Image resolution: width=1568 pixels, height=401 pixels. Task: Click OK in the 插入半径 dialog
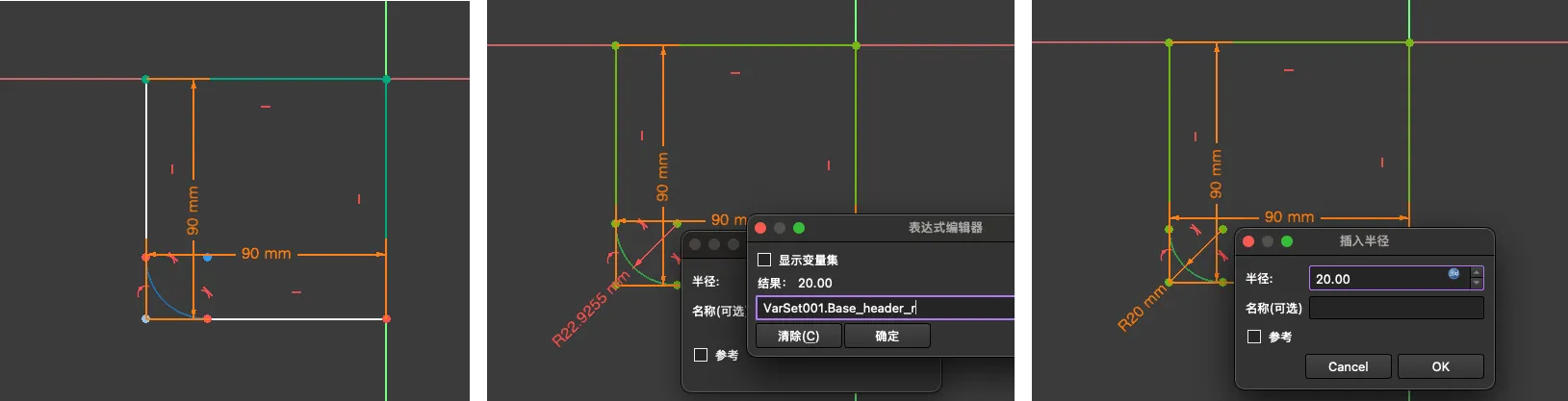point(1440,366)
